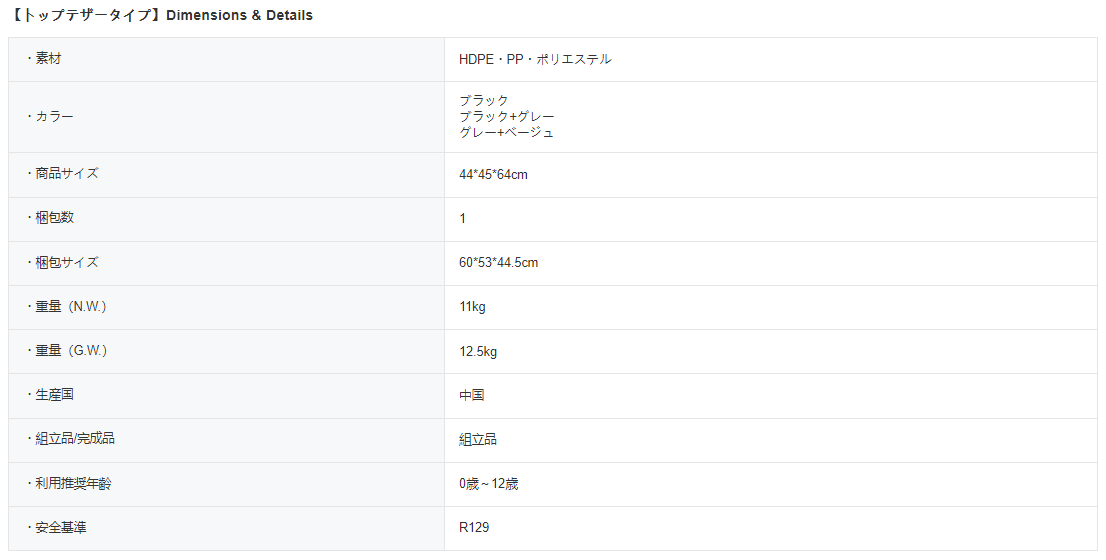Click the 0歳~12歳 recommended age value
This screenshot has height=560, width=1106.
coord(488,483)
